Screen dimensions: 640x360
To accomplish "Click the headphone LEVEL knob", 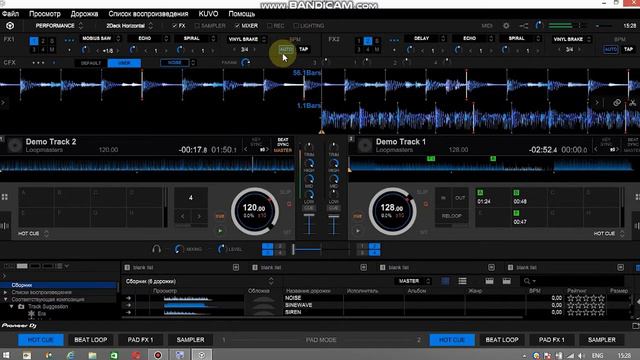I will click(x=221, y=249).
